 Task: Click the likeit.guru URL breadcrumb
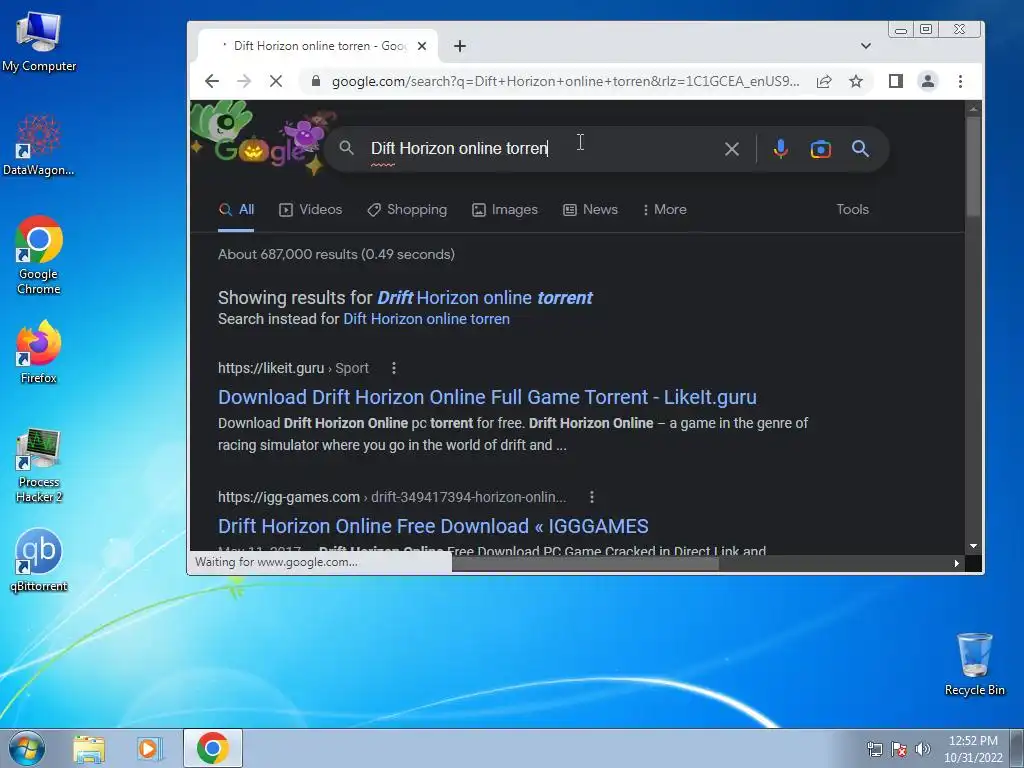tap(293, 368)
